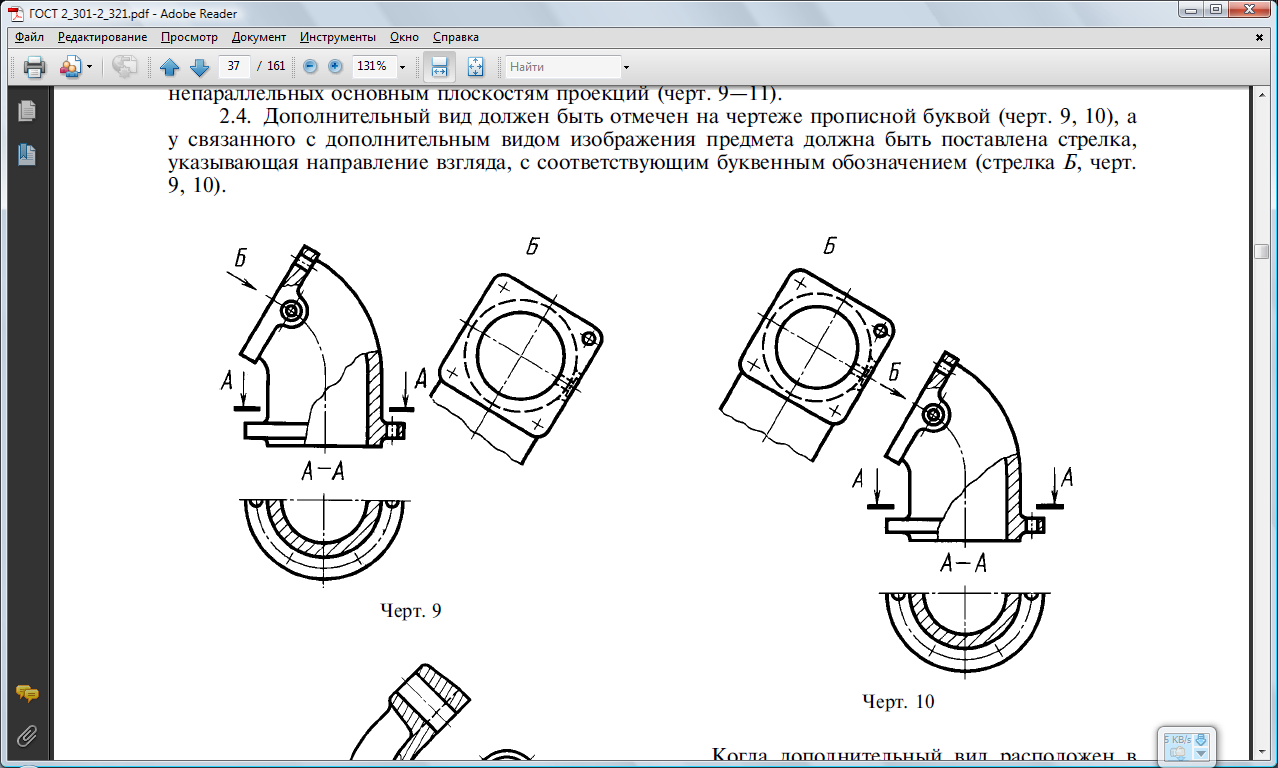The image size is (1278, 768).
Task: Click the zoom percentage field 131%
Action: pyautogui.click(x=372, y=66)
